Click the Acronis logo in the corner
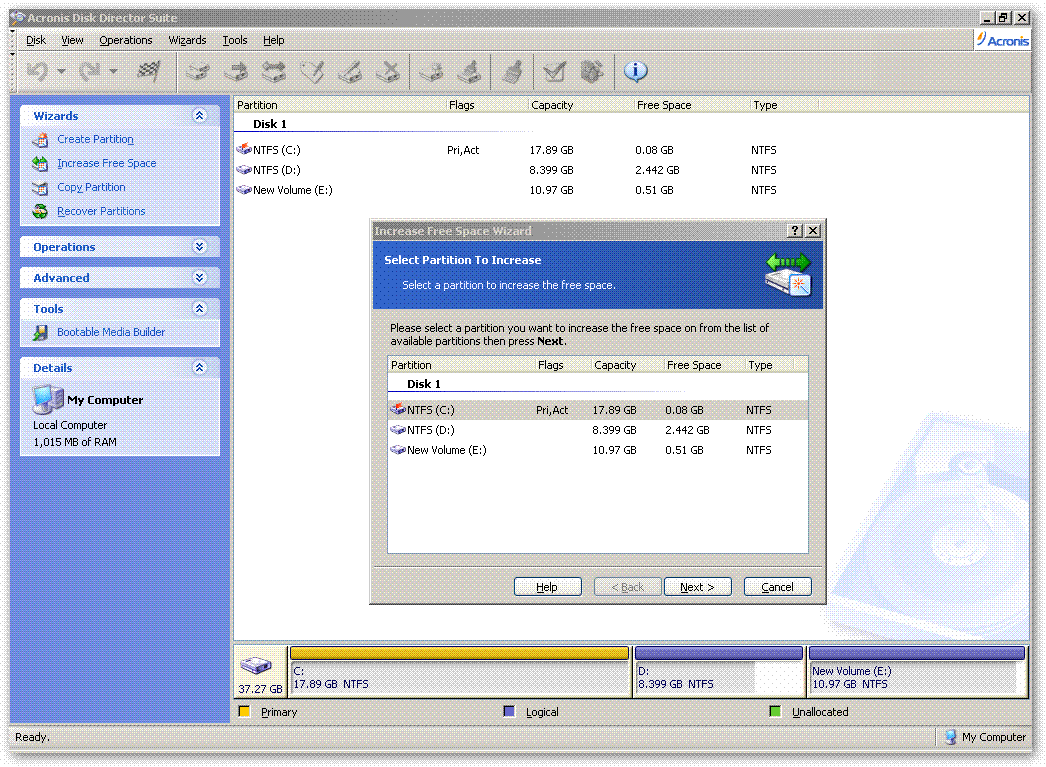1046x767 pixels. point(1003,40)
